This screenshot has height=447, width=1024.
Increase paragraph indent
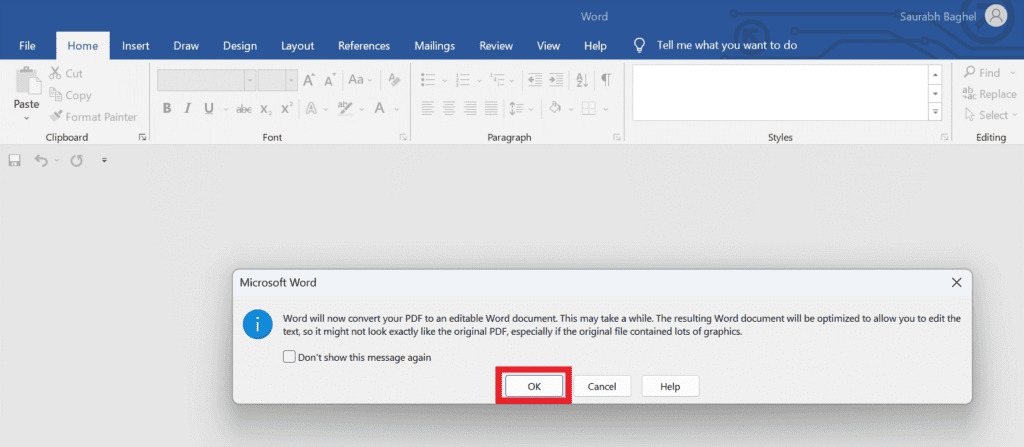tap(556, 80)
